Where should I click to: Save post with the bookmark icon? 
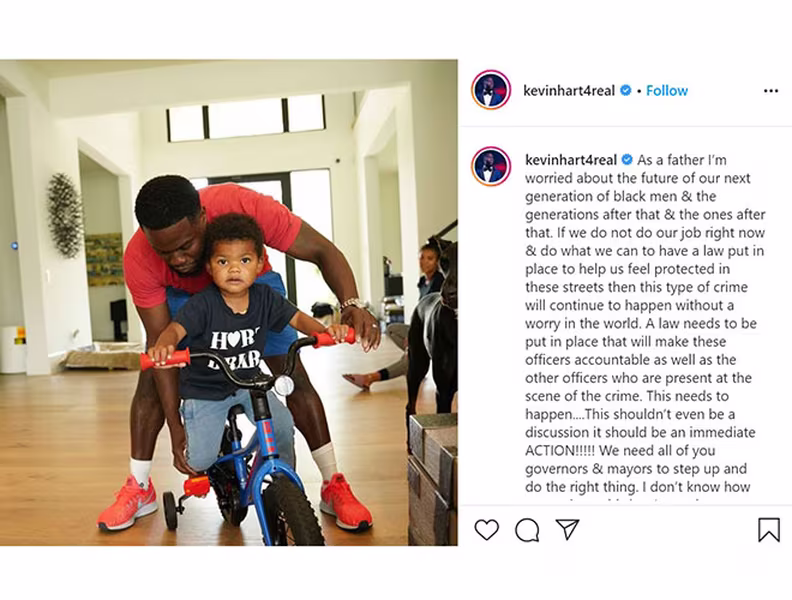tap(769, 530)
